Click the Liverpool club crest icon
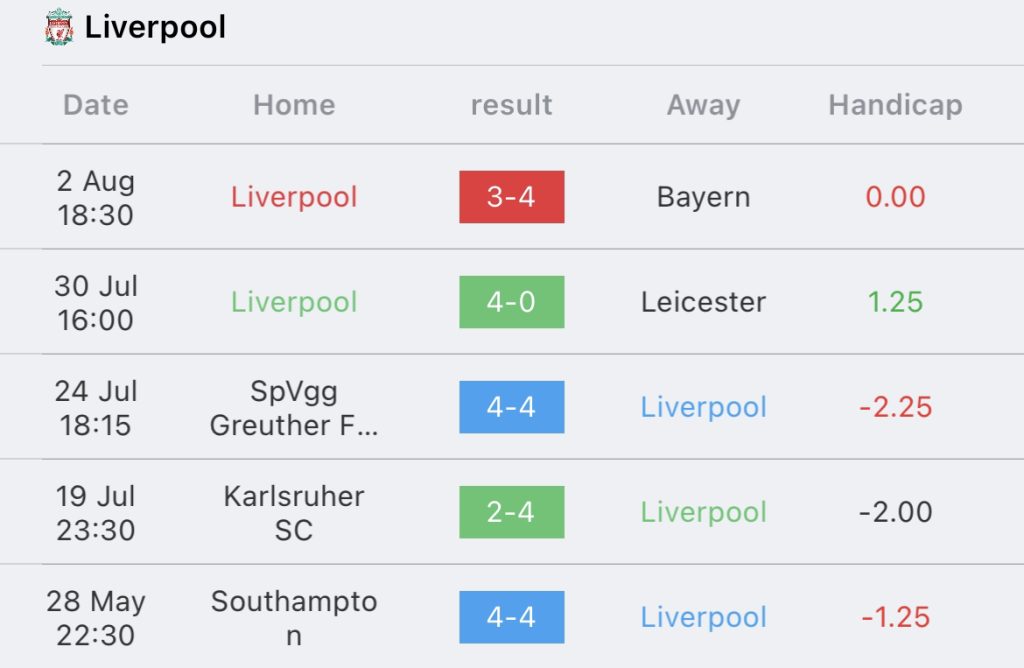 [x=60, y=27]
